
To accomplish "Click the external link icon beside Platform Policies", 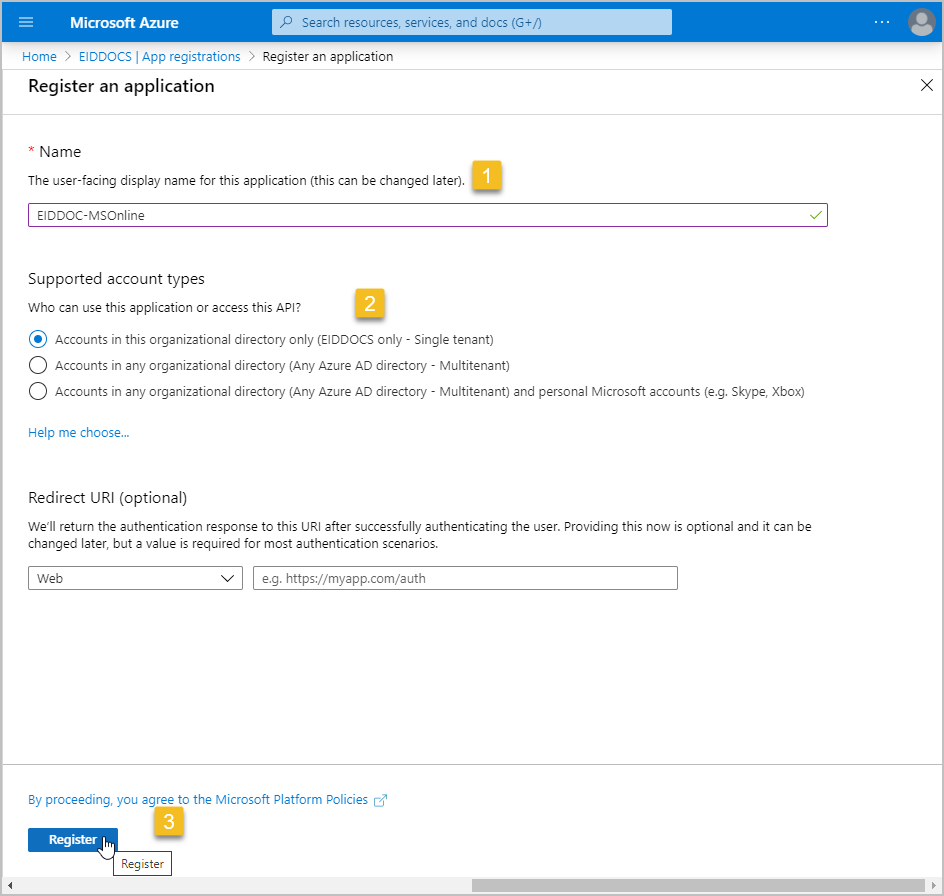I will (x=379, y=800).
